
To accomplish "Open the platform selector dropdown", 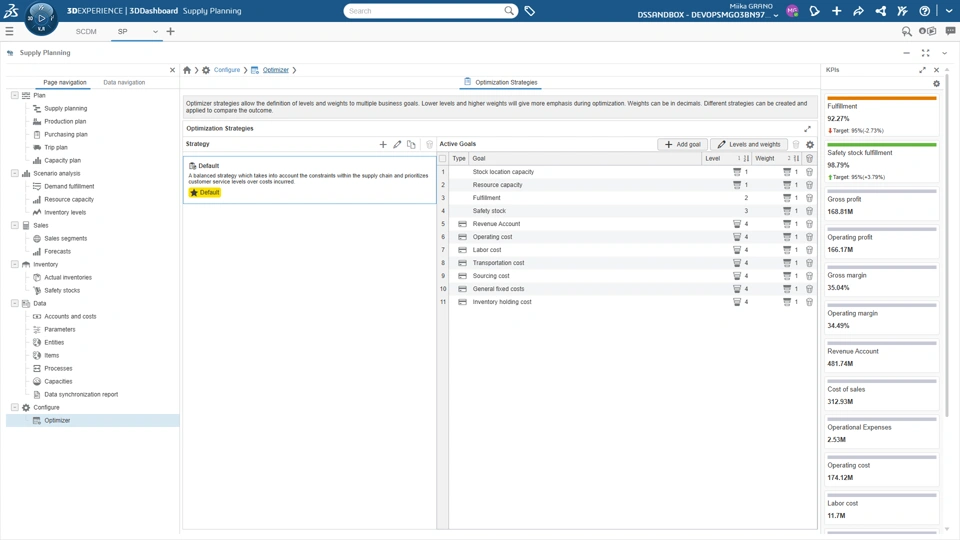I will pyautogui.click(x=776, y=15).
